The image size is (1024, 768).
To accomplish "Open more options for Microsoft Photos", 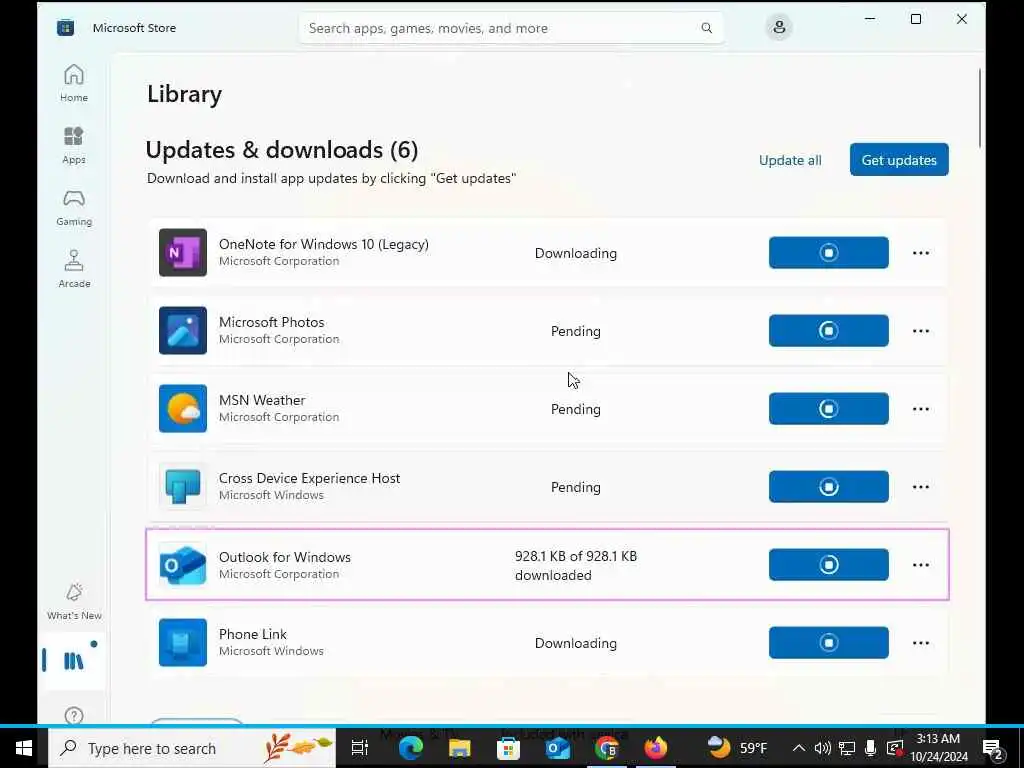I will tap(921, 330).
